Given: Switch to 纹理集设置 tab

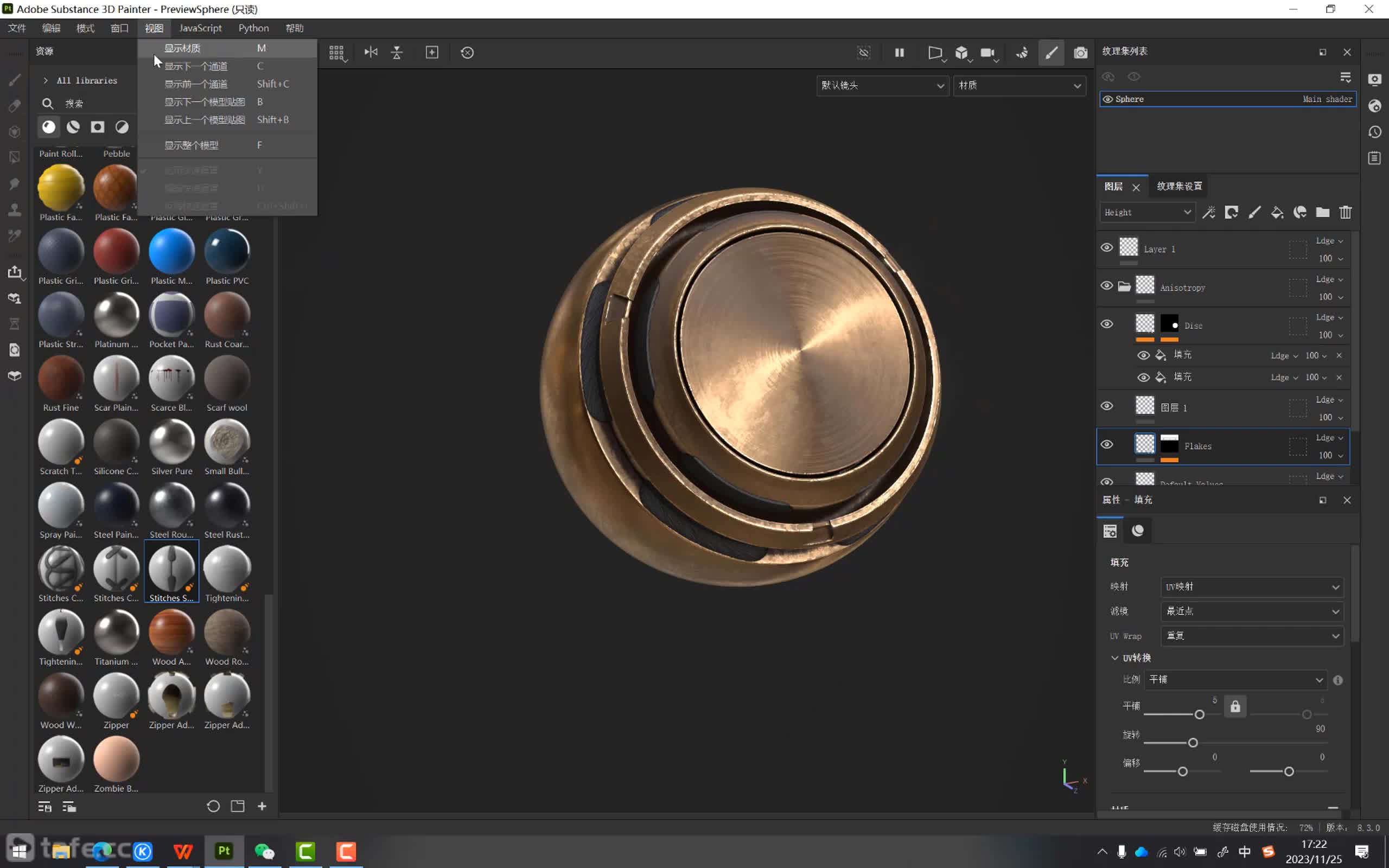Looking at the screenshot, I should click(1179, 186).
